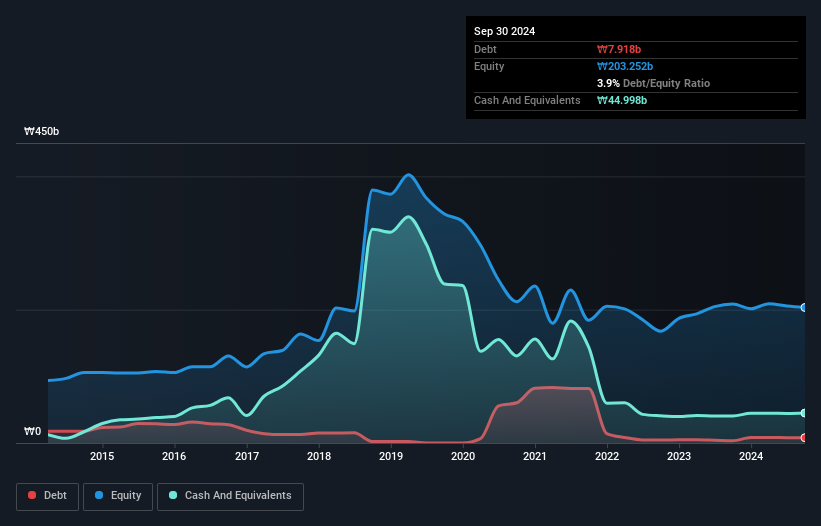This screenshot has width=821, height=526.
Task: Toggle the Equity series legend button
Action: tap(118, 496)
